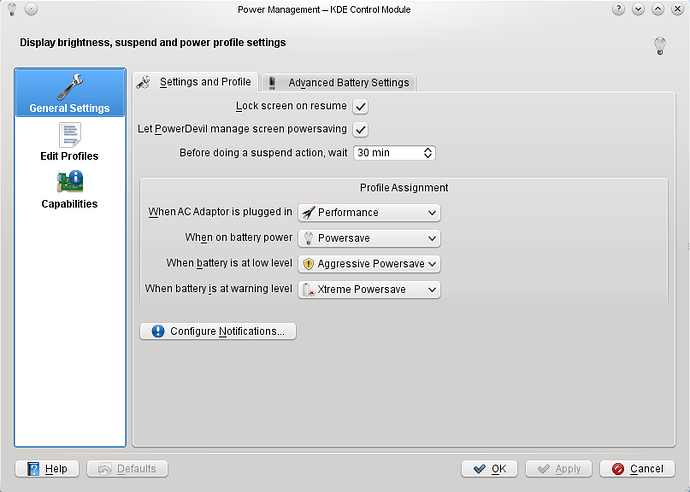This screenshot has height=492, width=690.
Task: Uncheck Let PowerDevil manage screen powersaving
Action: click(x=360, y=129)
